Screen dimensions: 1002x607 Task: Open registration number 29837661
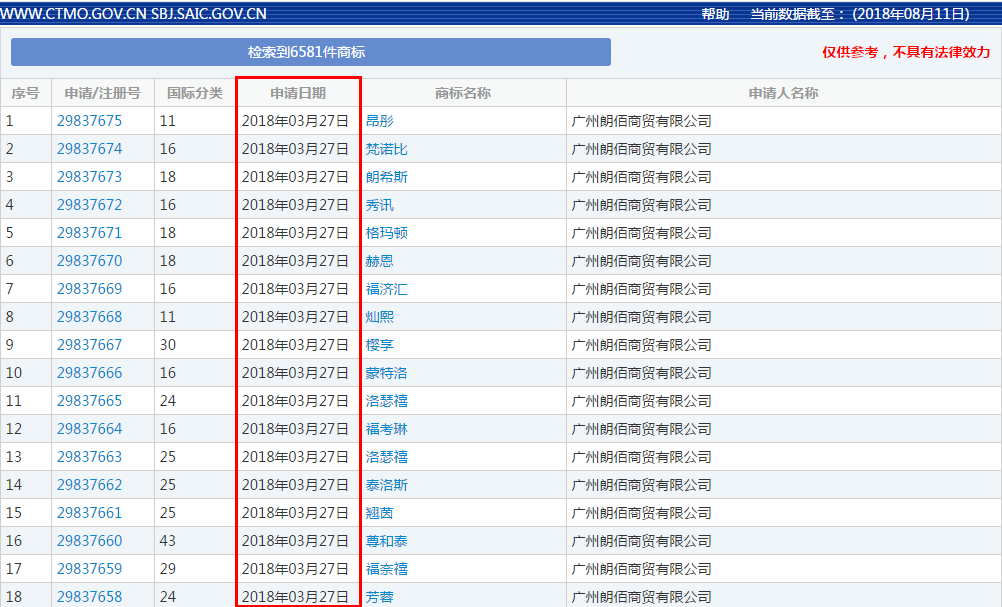coord(89,513)
